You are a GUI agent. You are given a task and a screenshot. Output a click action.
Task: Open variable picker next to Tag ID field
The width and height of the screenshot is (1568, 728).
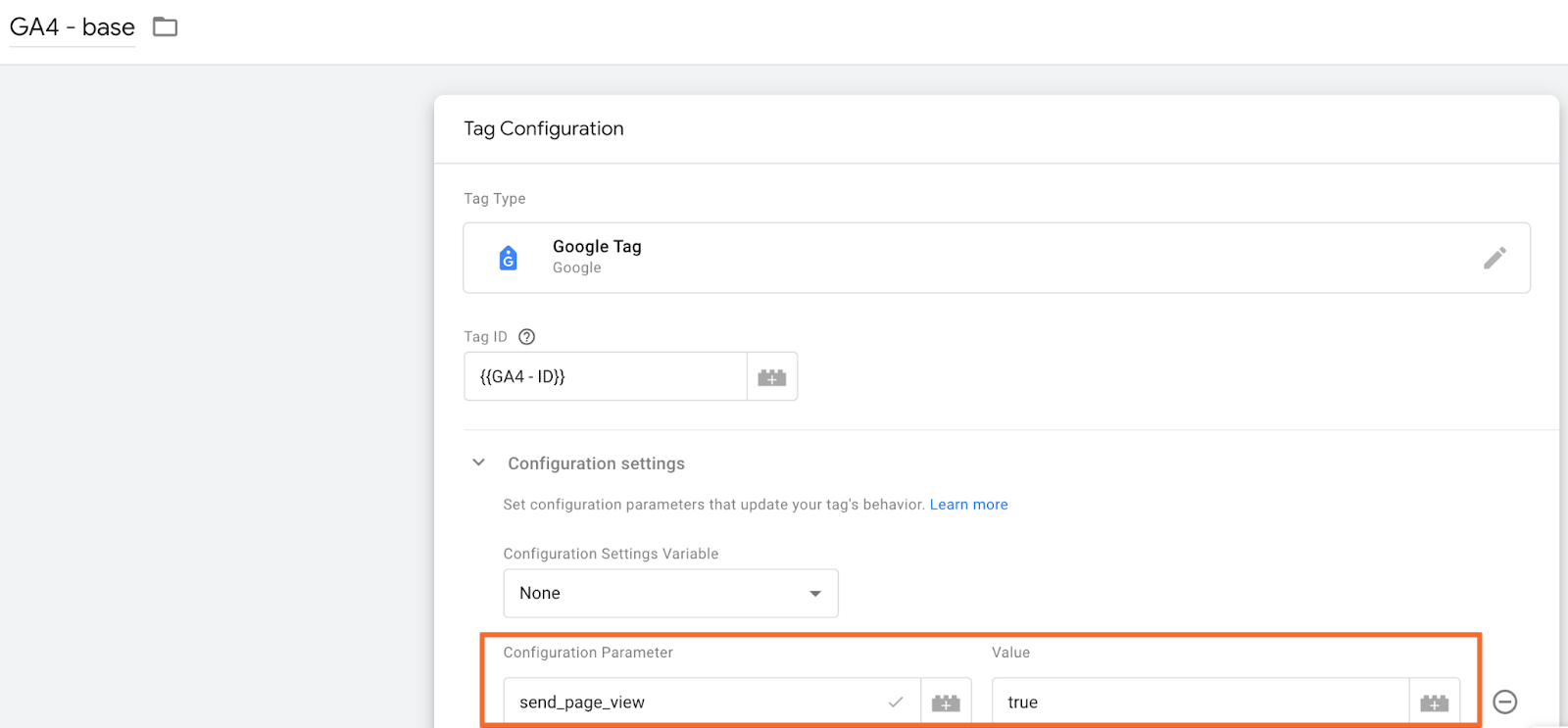pos(772,377)
